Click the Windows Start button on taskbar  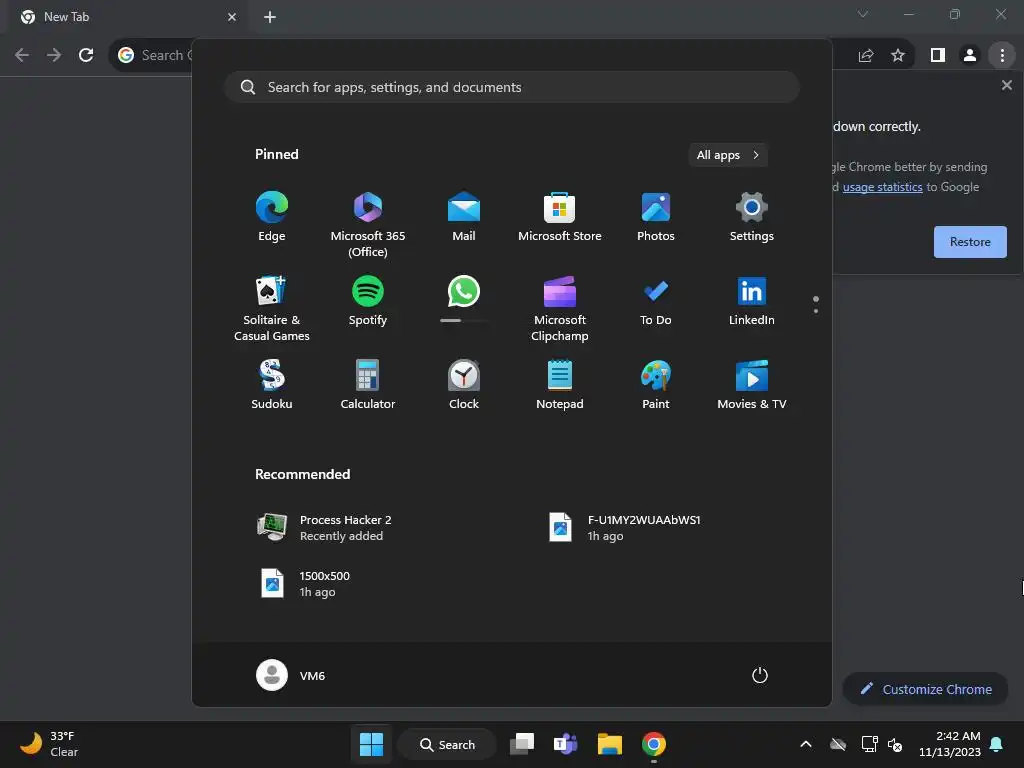[372, 744]
